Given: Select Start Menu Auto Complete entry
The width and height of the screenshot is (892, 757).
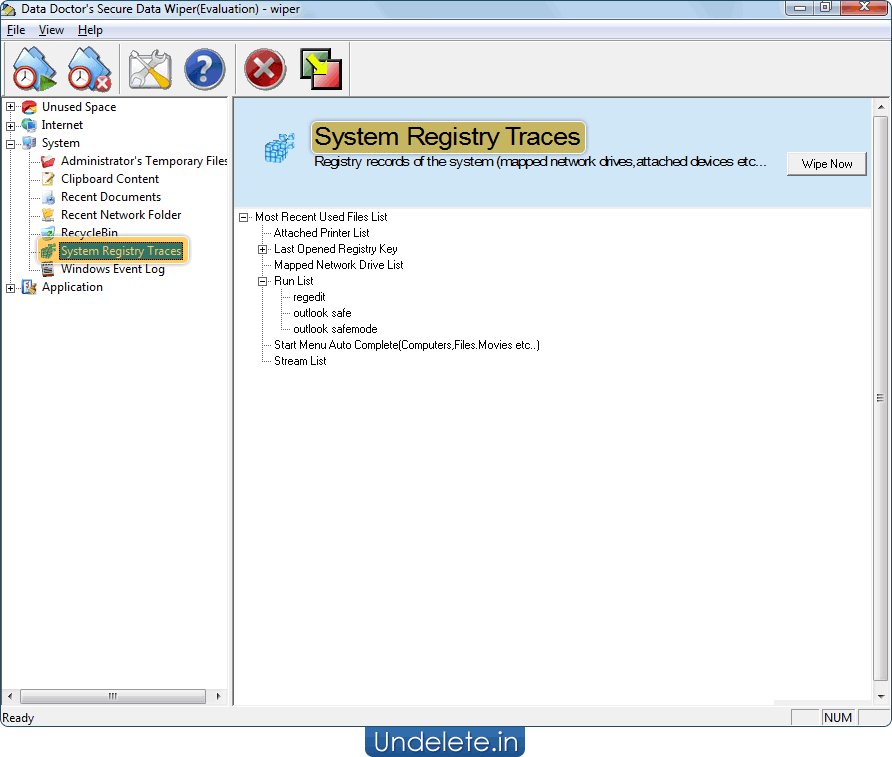Looking at the screenshot, I should coord(407,345).
